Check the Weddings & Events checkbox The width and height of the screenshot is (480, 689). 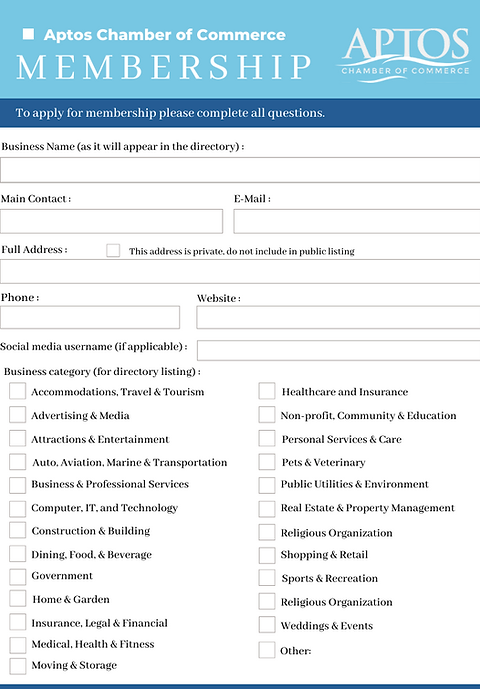pyautogui.click(x=267, y=624)
